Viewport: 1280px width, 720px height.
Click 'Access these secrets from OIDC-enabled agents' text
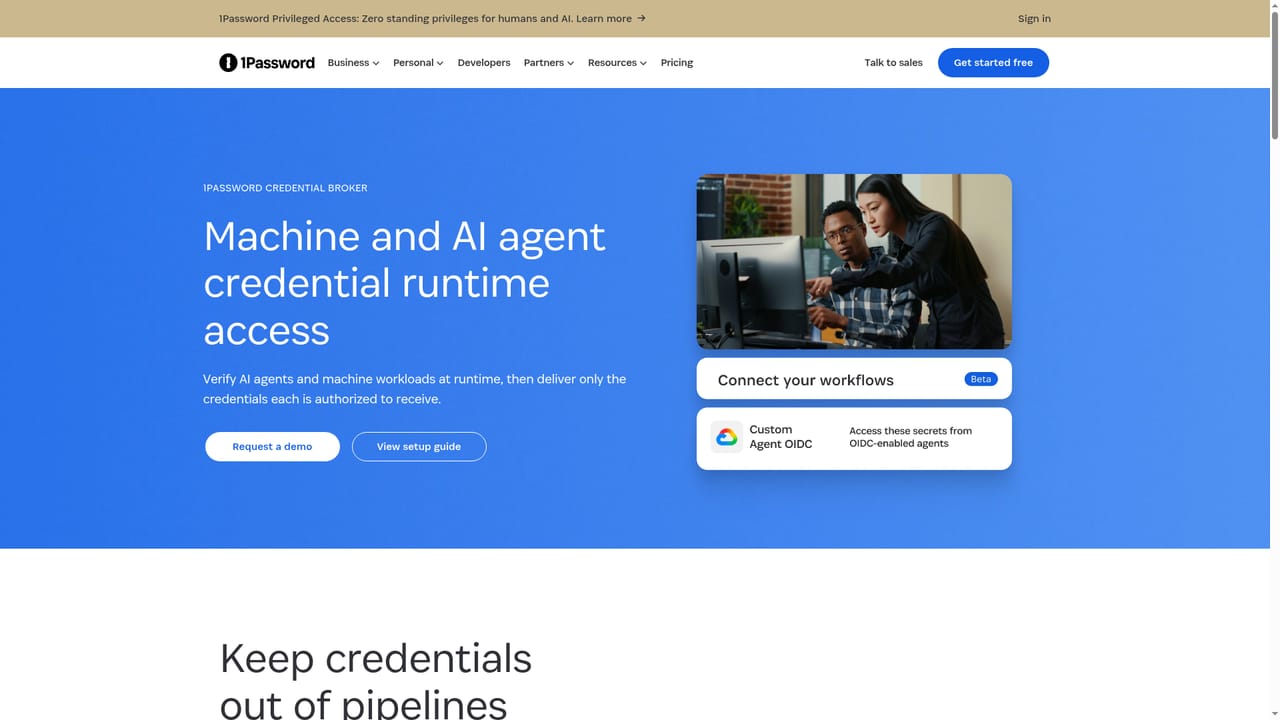(x=910, y=437)
